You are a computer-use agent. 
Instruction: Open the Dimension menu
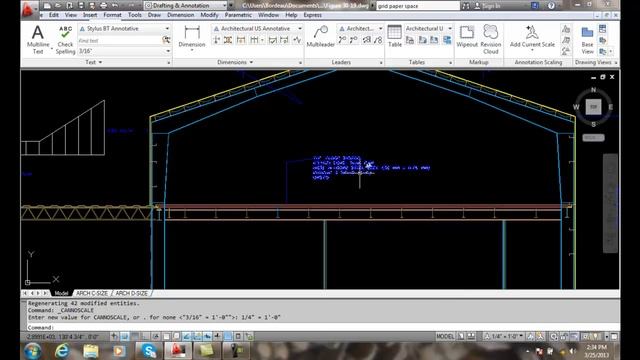(x=180, y=15)
